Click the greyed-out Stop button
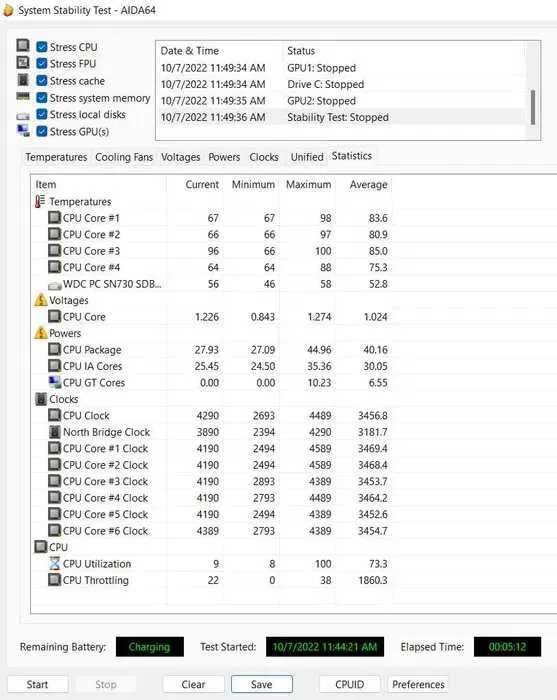The height and width of the screenshot is (700, 557). 106,684
